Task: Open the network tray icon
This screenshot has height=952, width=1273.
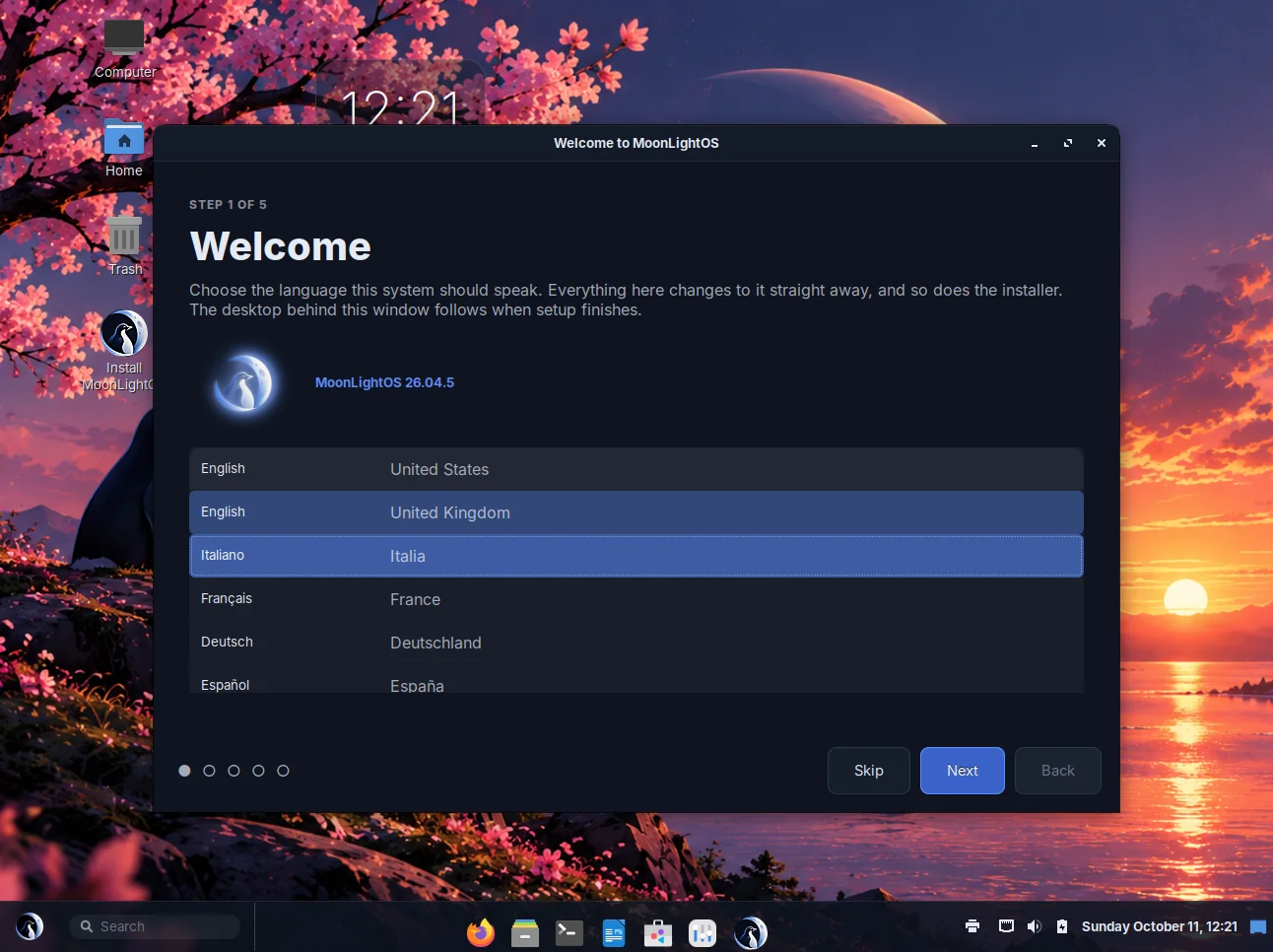Action: point(1006,926)
